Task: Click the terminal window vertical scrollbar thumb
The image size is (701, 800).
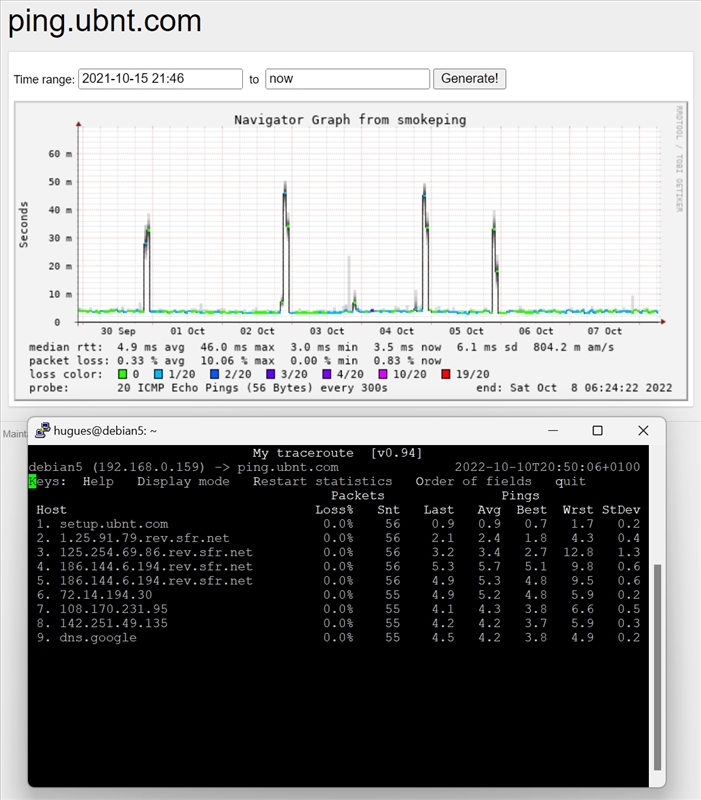Action: pos(658,667)
